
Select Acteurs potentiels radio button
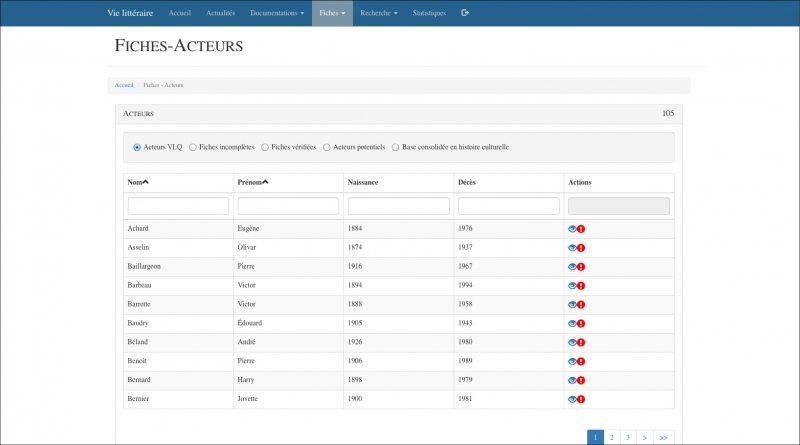[327, 147]
